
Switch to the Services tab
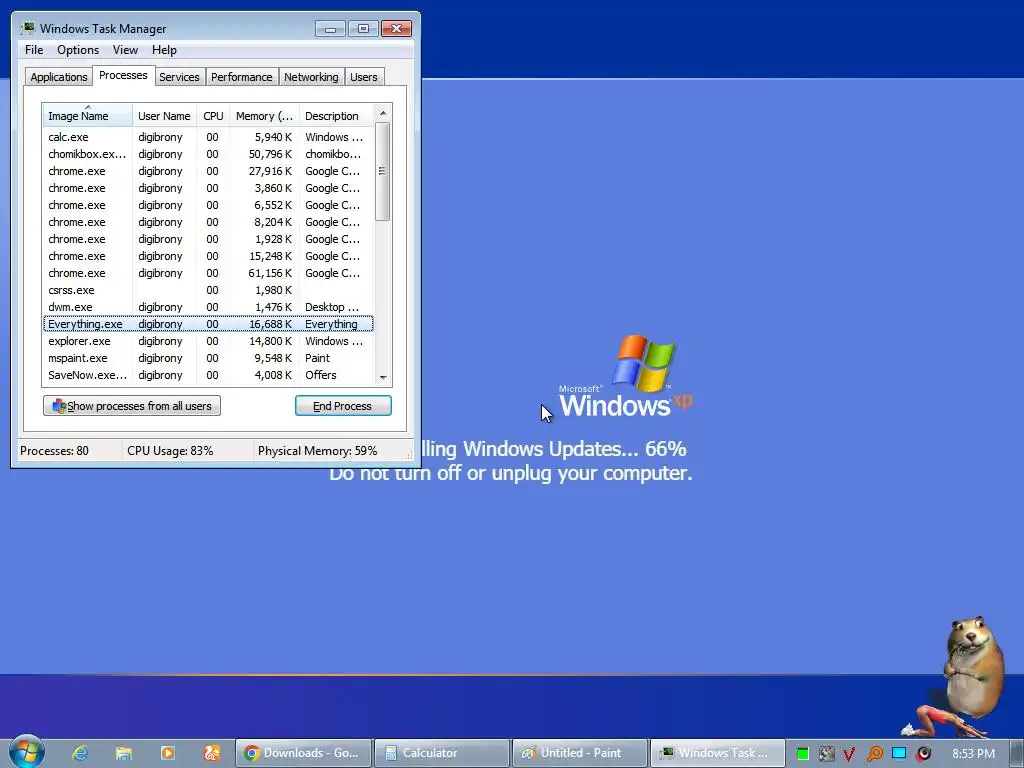tap(179, 77)
